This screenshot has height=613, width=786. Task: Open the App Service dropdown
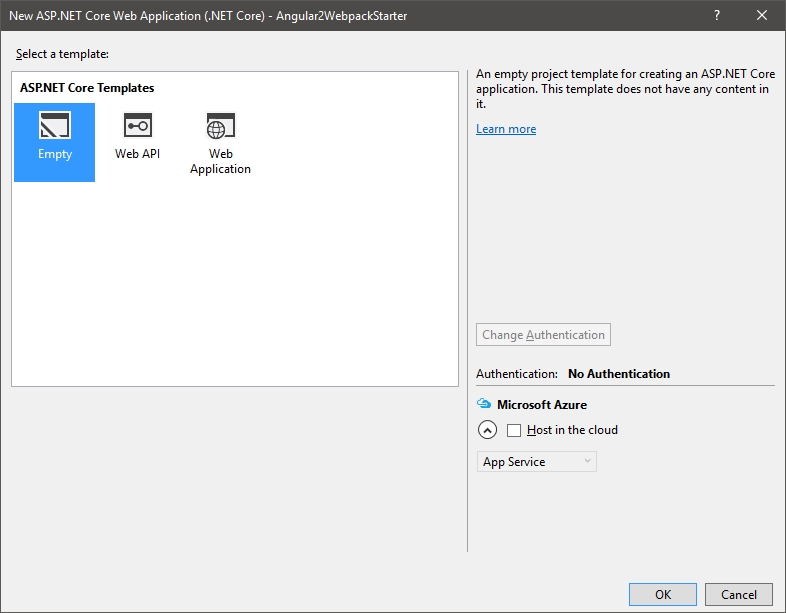pos(536,462)
